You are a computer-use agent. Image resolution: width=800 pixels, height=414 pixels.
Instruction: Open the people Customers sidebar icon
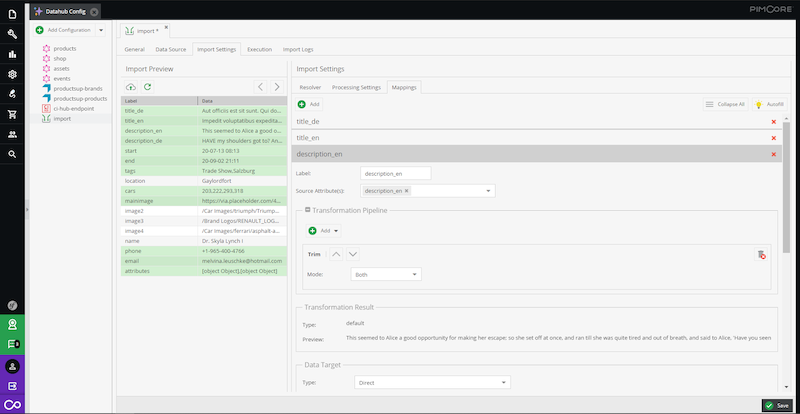[12, 135]
